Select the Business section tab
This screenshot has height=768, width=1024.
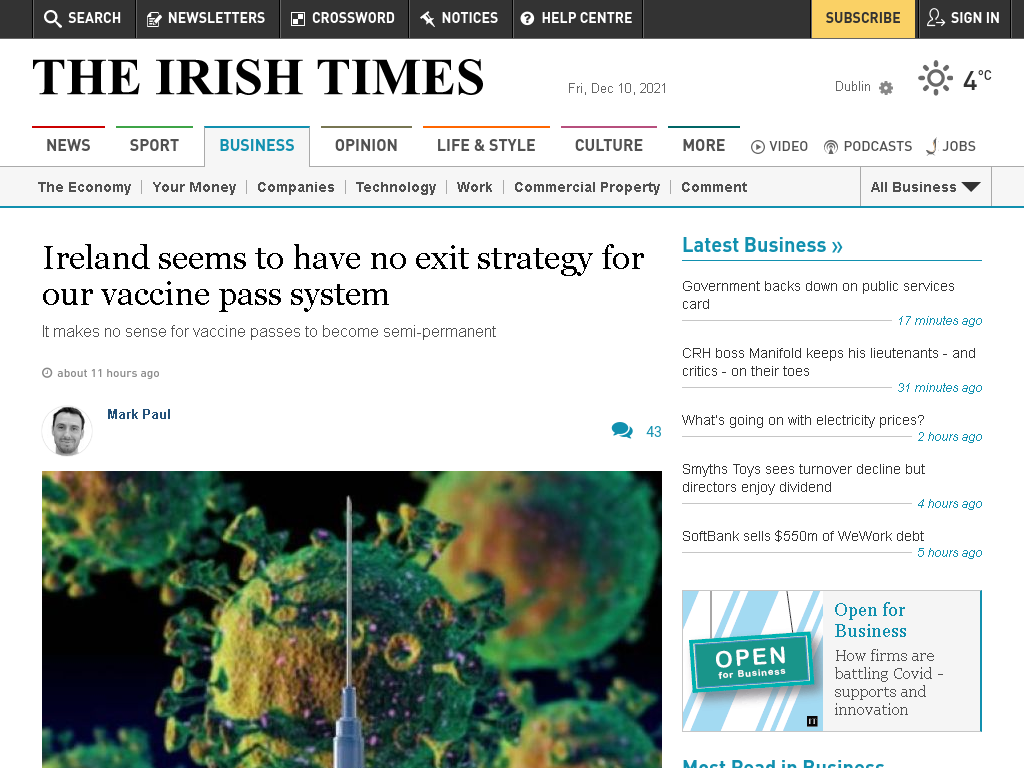point(257,146)
